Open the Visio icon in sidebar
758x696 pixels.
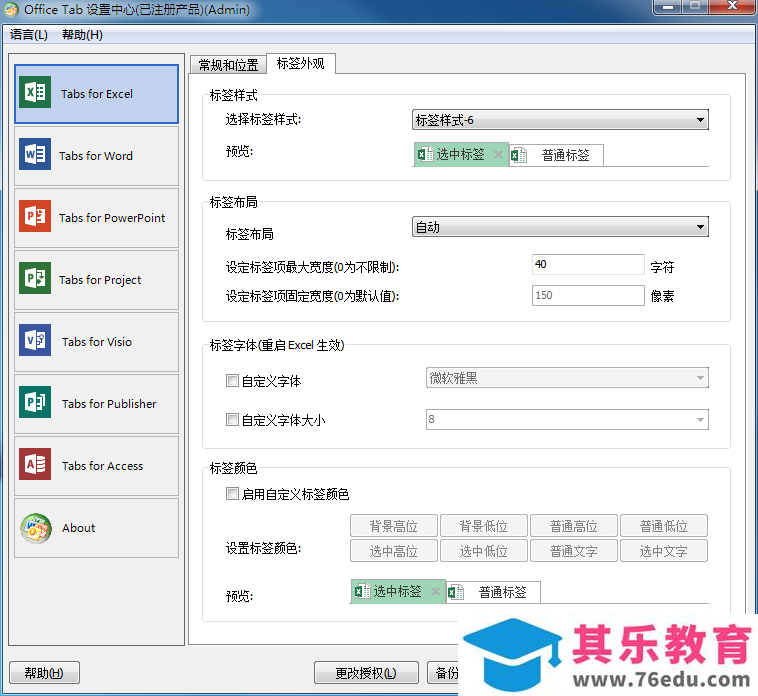pyautogui.click(x=35, y=340)
